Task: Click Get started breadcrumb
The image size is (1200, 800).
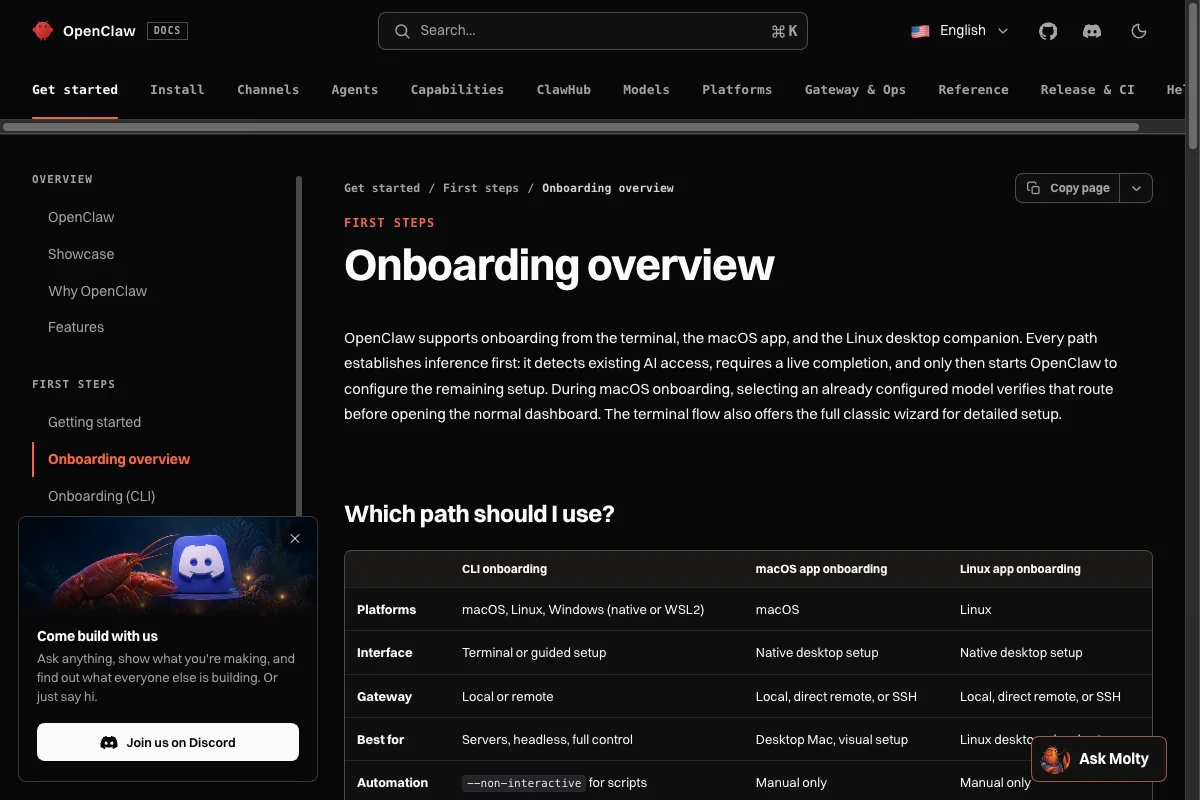Action: click(382, 188)
